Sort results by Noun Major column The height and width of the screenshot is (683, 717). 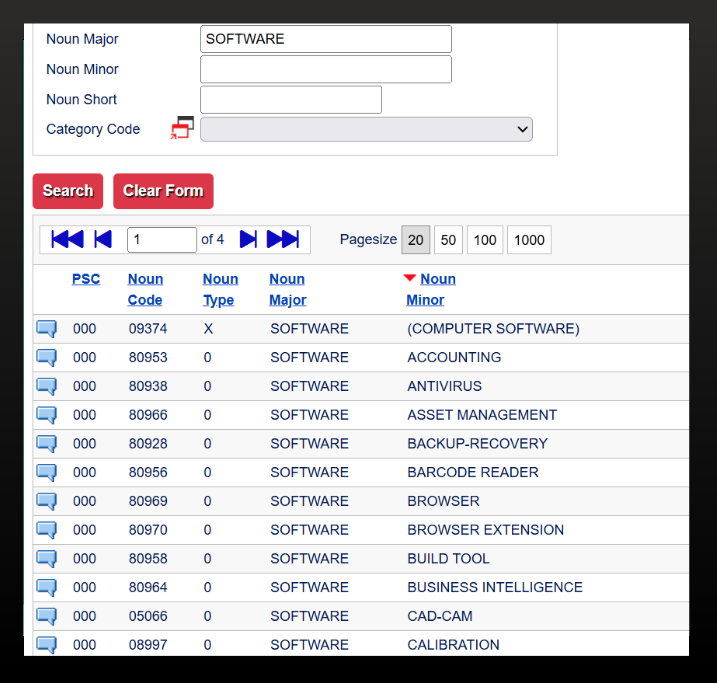[x=288, y=289]
